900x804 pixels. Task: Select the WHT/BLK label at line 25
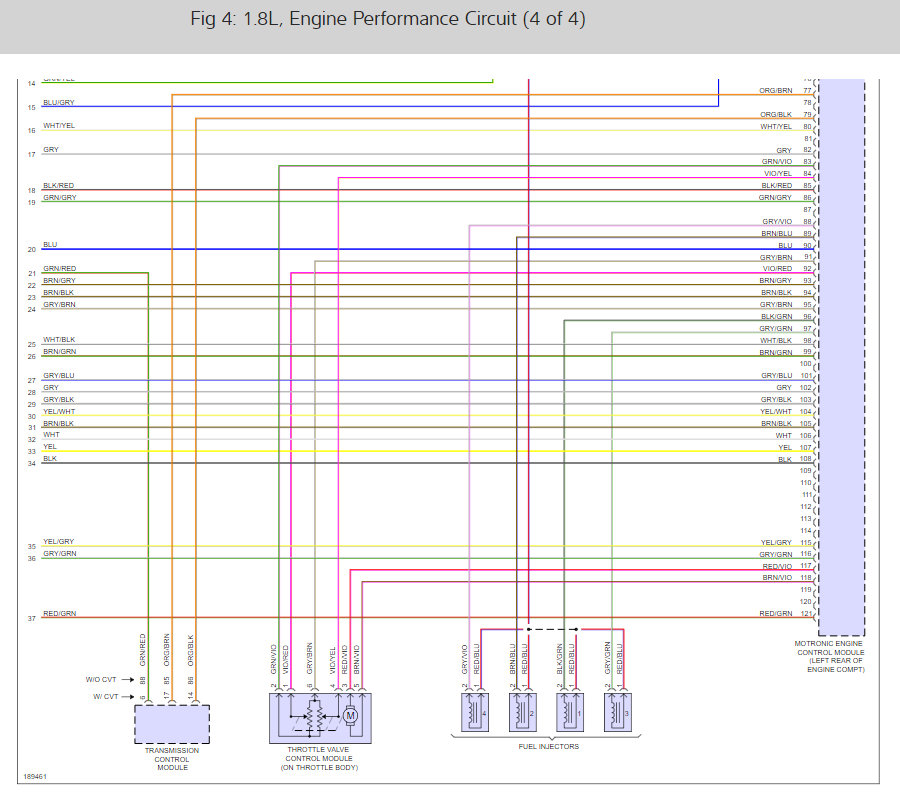(x=59, y=340)
